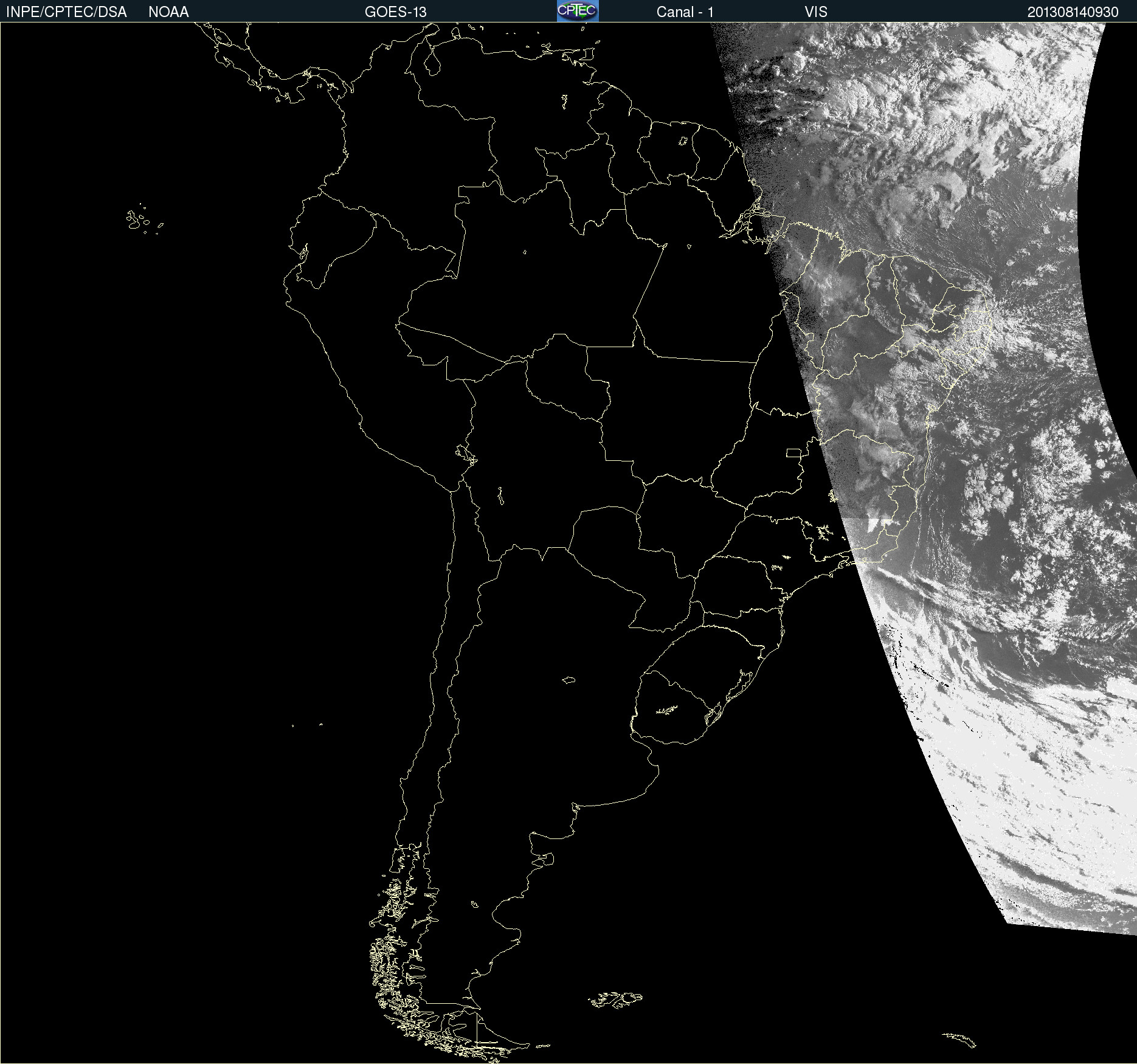The width and height of the screenshot is (1137, 1064).
Task: Click the CPTEC logo in the header
Action: pos(577,11)
